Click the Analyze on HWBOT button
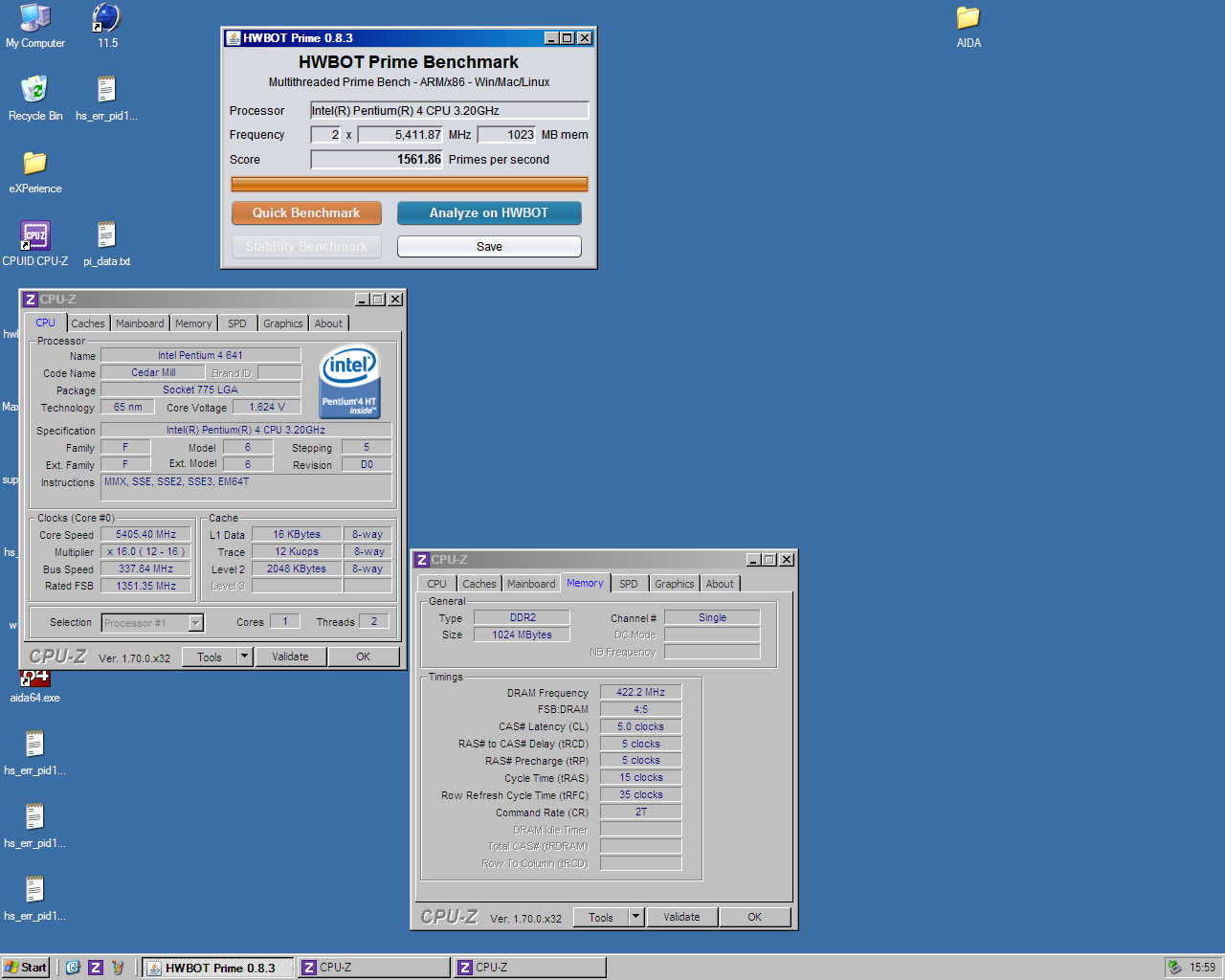The height and width of the screenshot is (980, 1225). click(x=489, y=212)
